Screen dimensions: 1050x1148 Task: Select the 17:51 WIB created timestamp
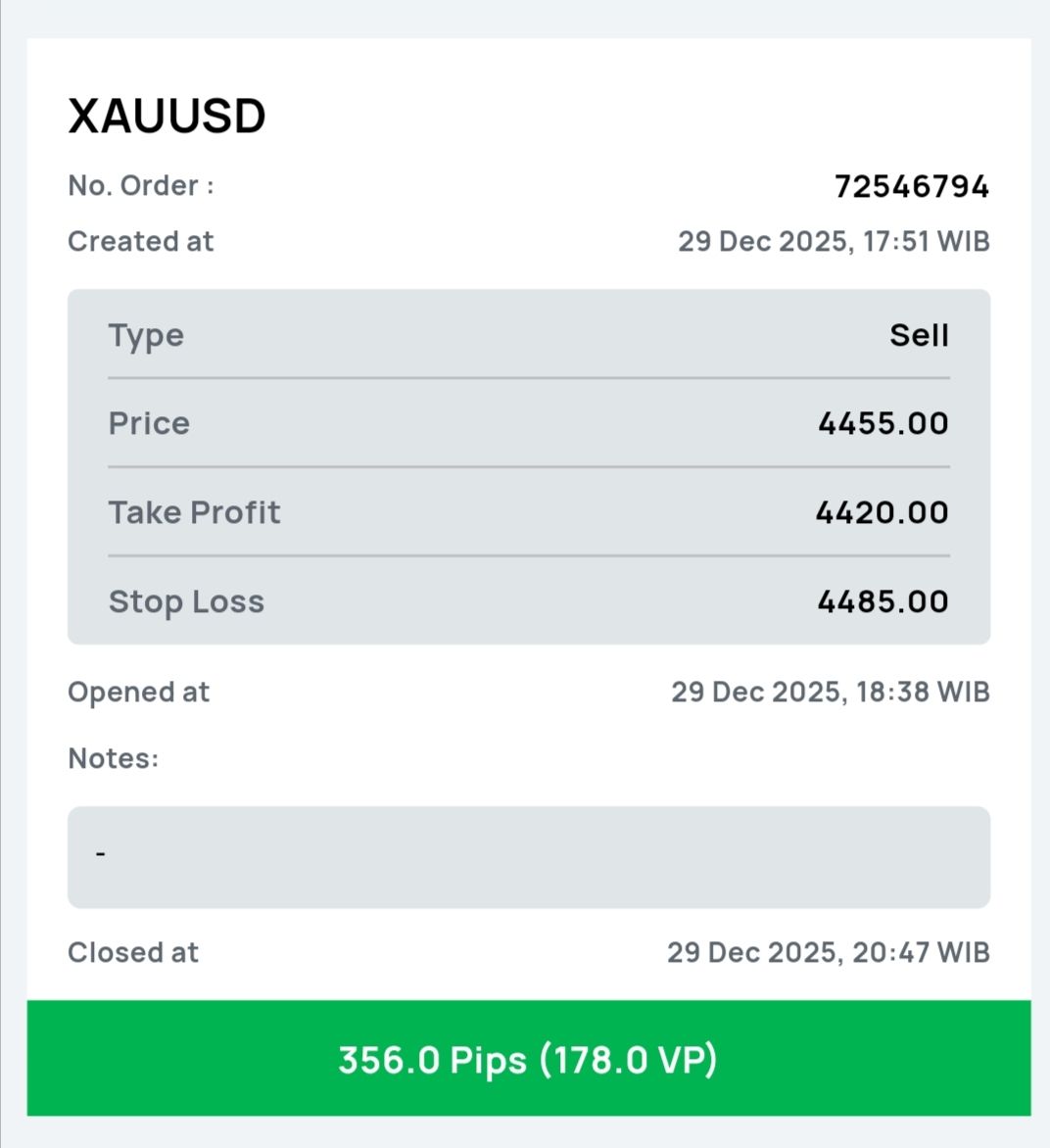coord(834,241)
